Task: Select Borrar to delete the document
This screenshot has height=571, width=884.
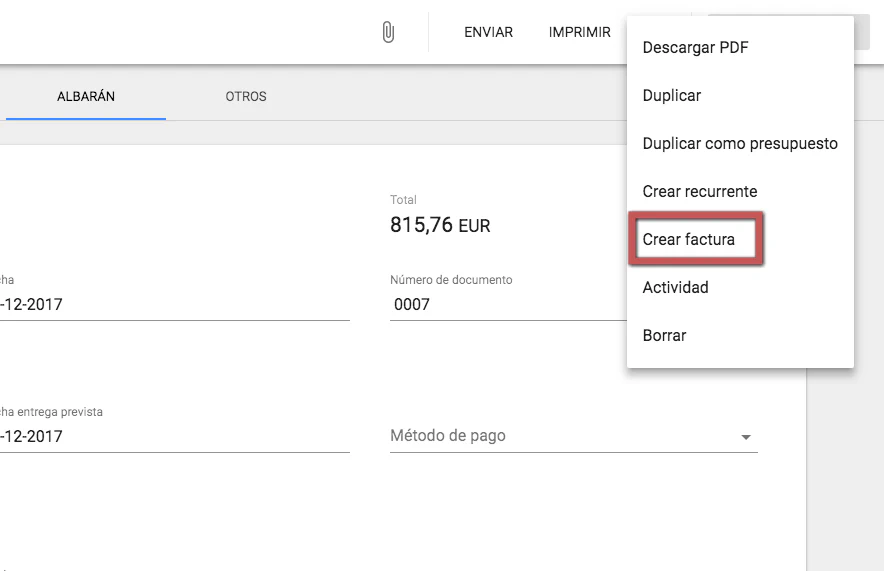Action: [x=664, y=336]
